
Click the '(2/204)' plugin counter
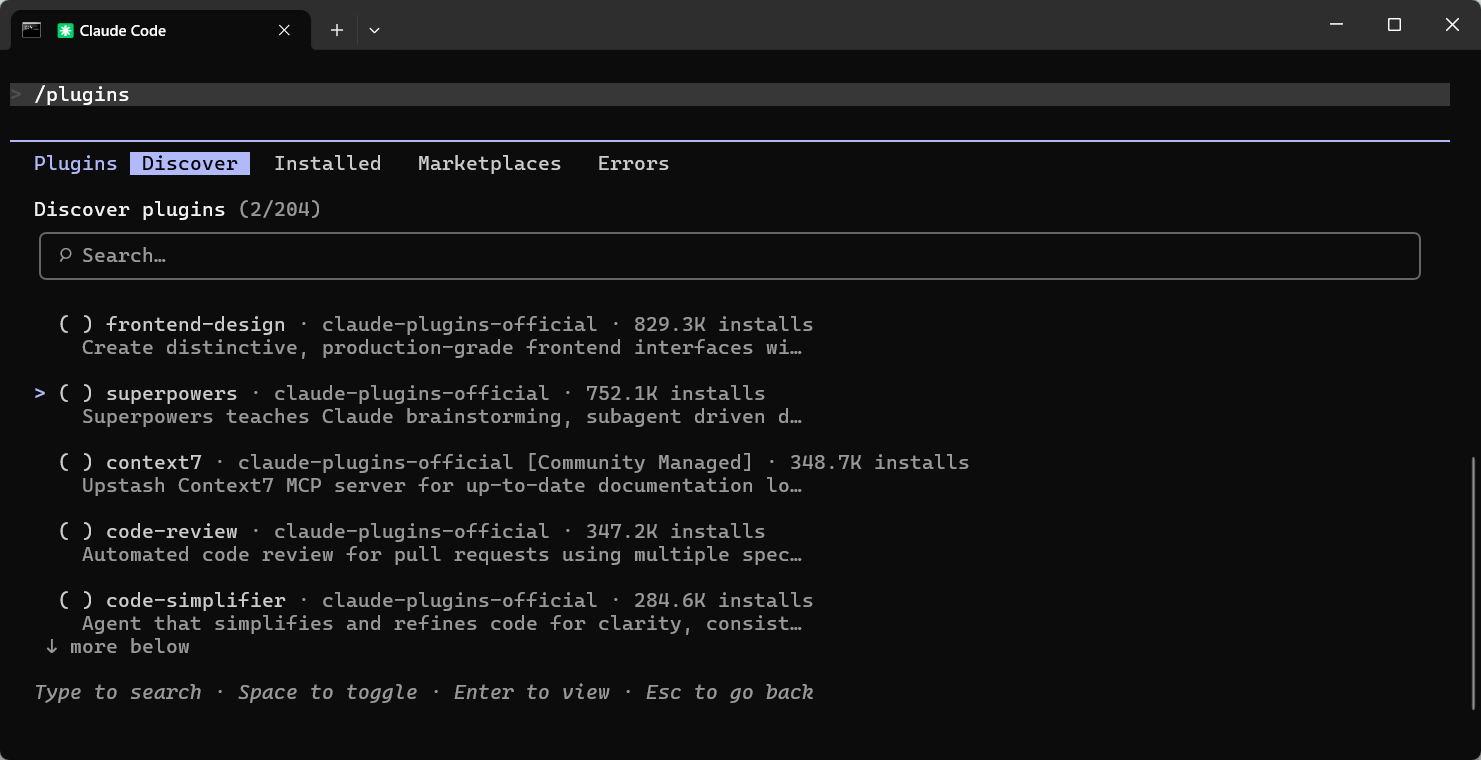click(280, 209)
